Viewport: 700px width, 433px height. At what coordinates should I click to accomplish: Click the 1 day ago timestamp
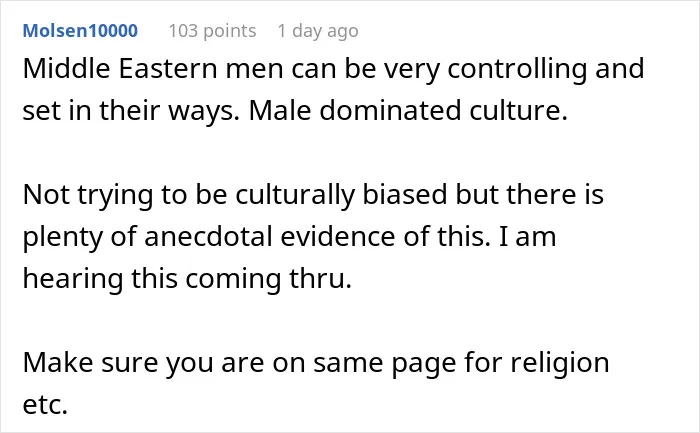pyautogui.click(x=318, y=31)
